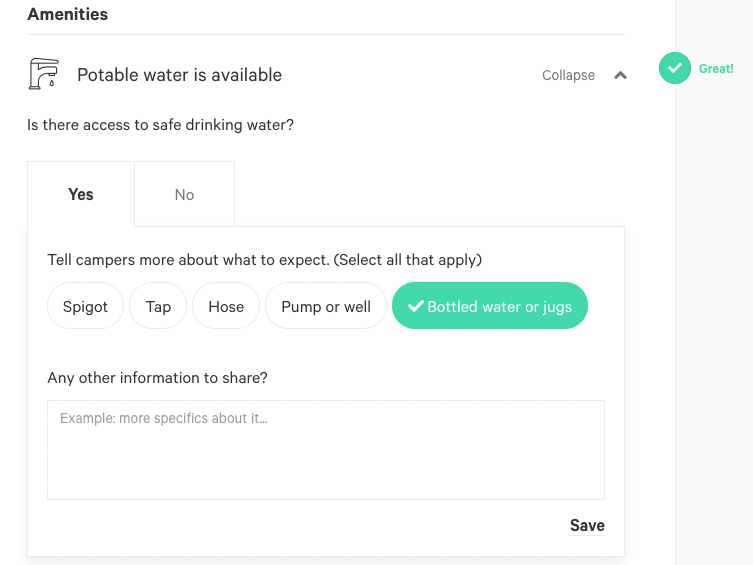Select the Yes tab

click(81, 194)
